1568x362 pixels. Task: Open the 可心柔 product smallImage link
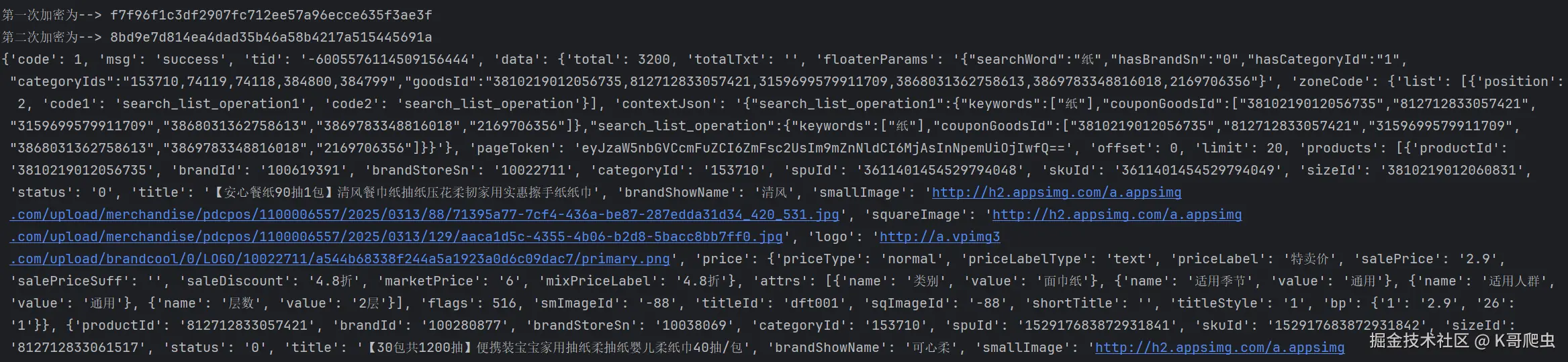point(1219,348)
